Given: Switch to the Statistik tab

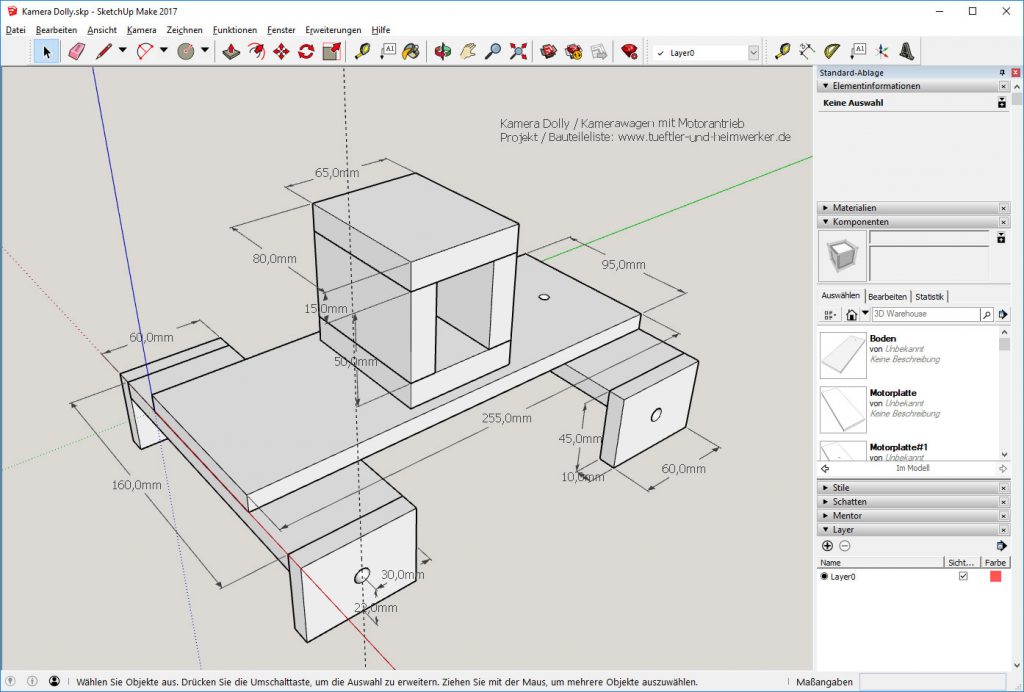Looking at the screenshot, I should (x=929, y=297).
